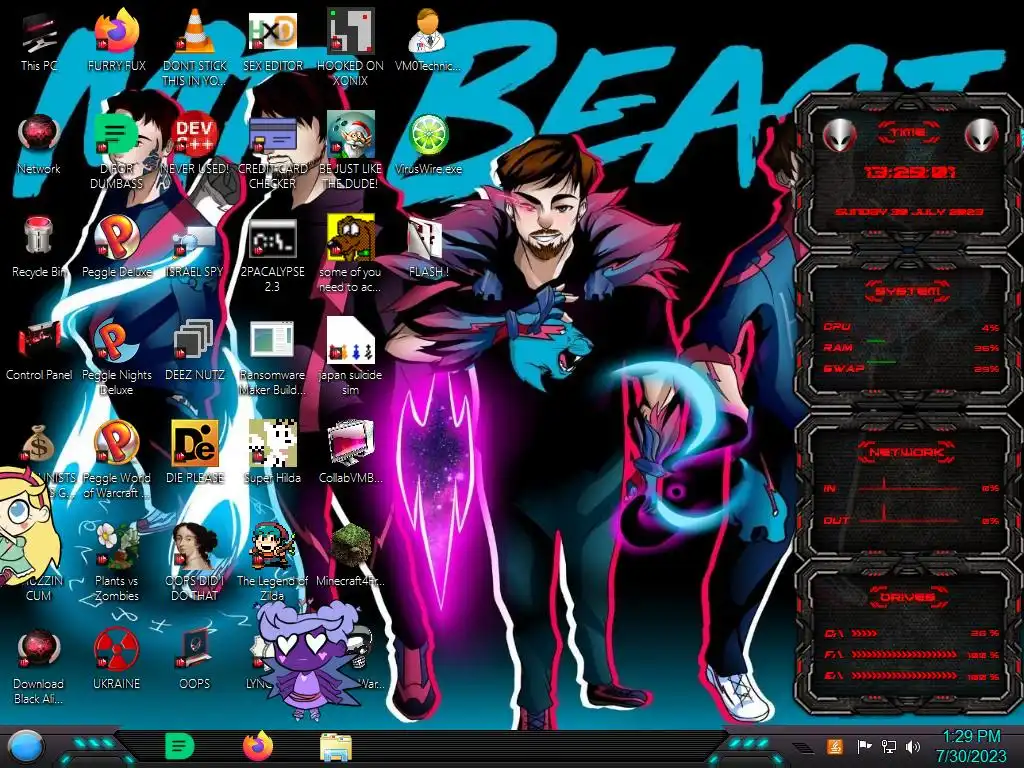Select the UKRAINE radiation symbol shortcut

[116, 660]
